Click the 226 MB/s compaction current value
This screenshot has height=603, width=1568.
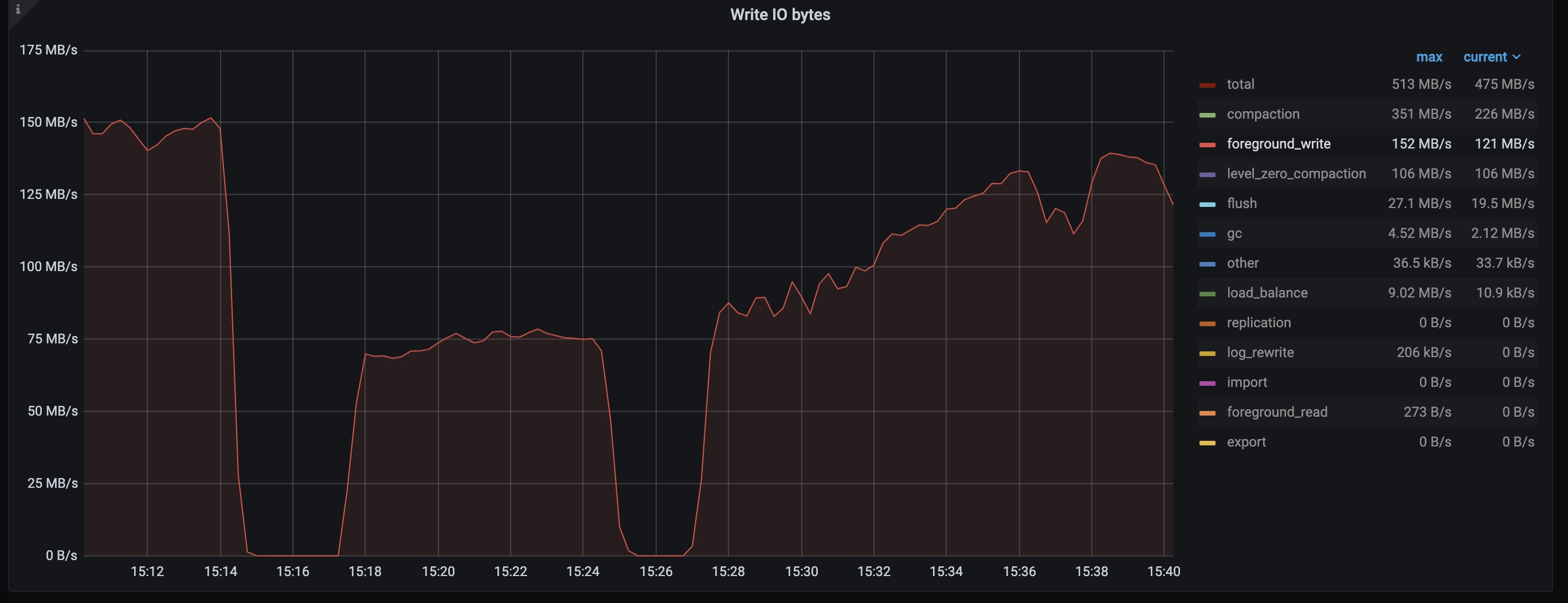(x=1504, y=114)
